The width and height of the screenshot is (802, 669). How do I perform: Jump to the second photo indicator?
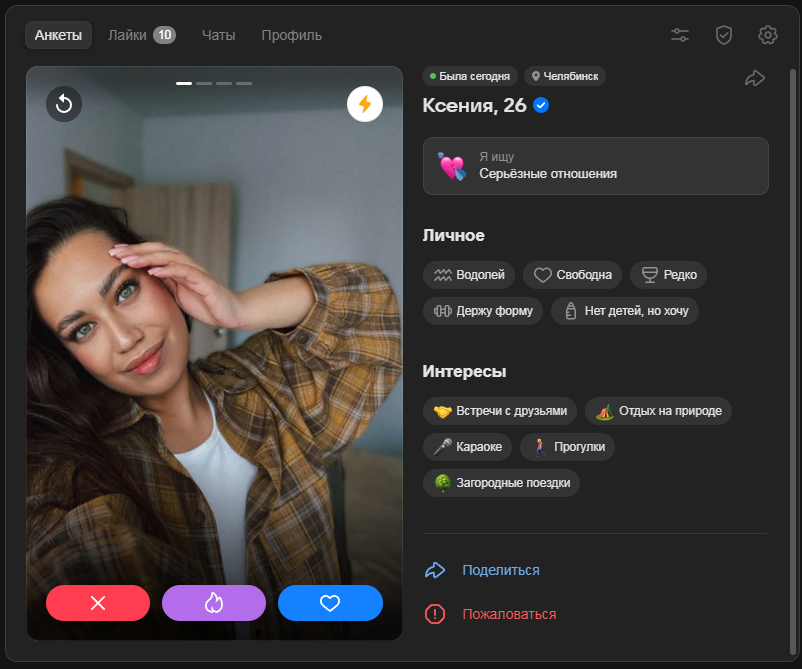(204, 84)
